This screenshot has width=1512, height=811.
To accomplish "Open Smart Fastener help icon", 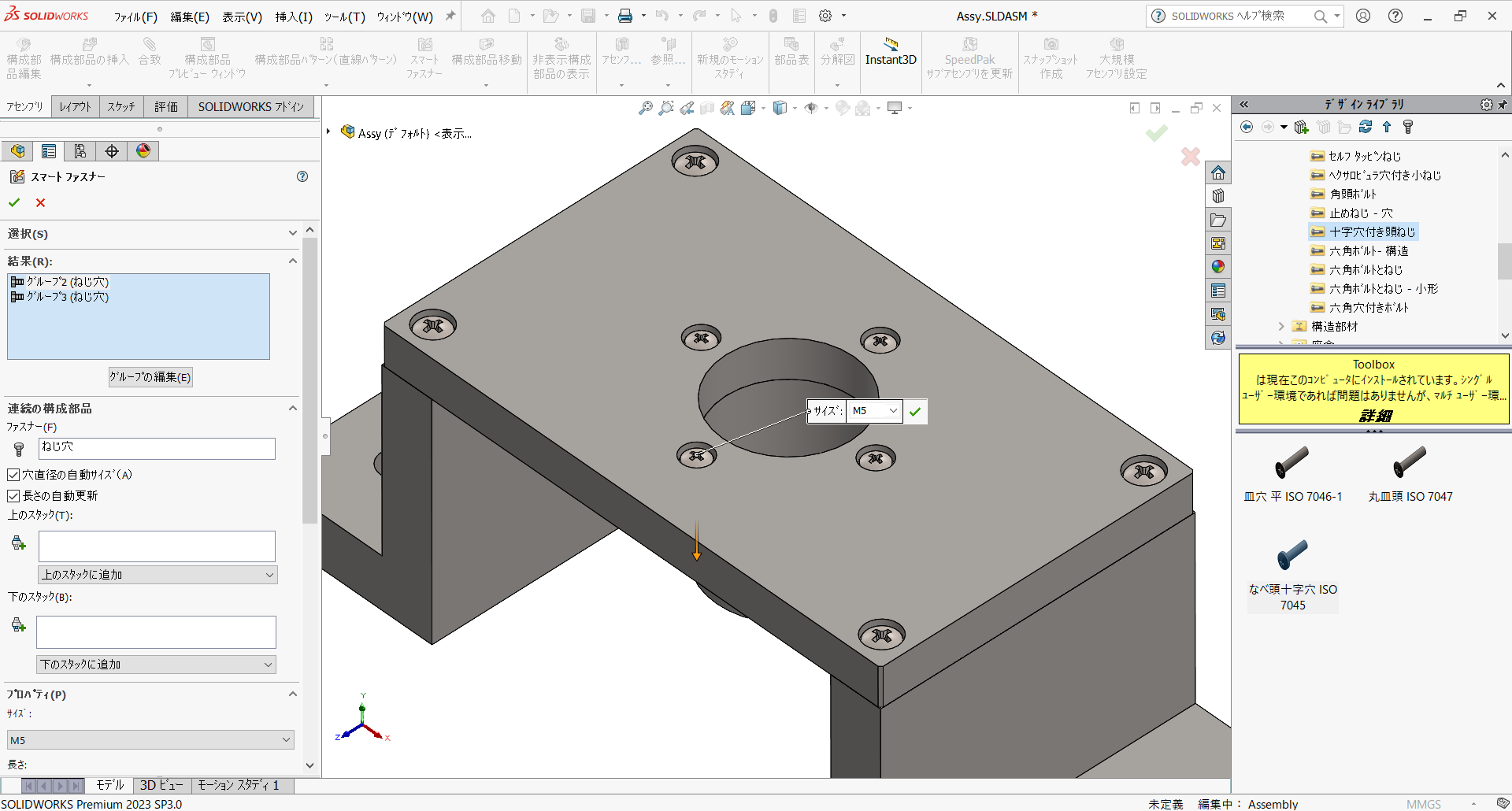I will tap(302, 176).
